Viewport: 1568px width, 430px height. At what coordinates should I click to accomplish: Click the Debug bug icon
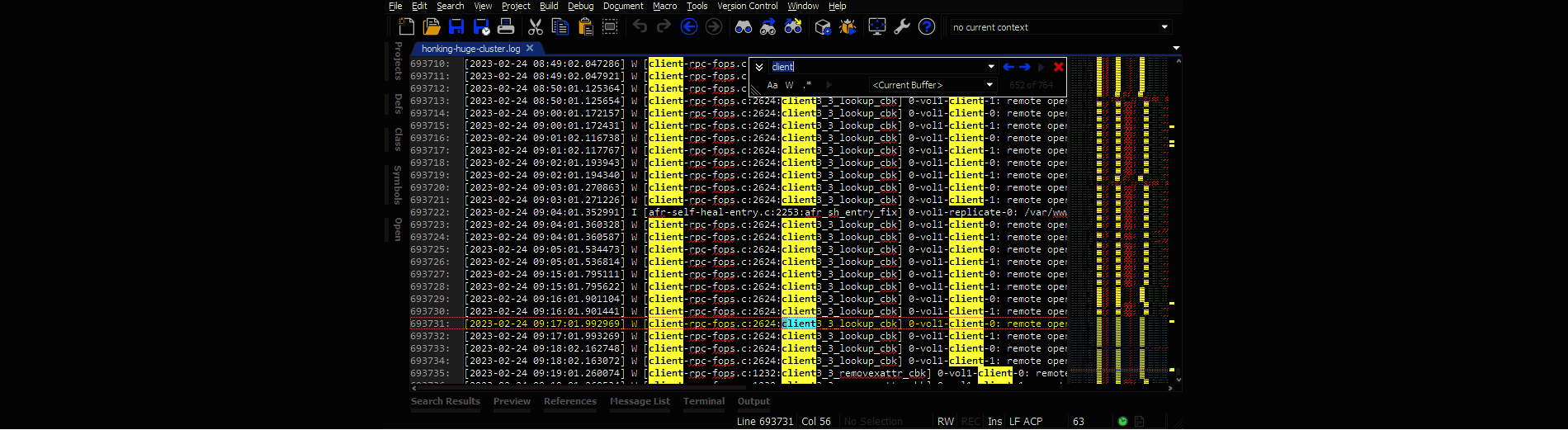tap(848, 27)
